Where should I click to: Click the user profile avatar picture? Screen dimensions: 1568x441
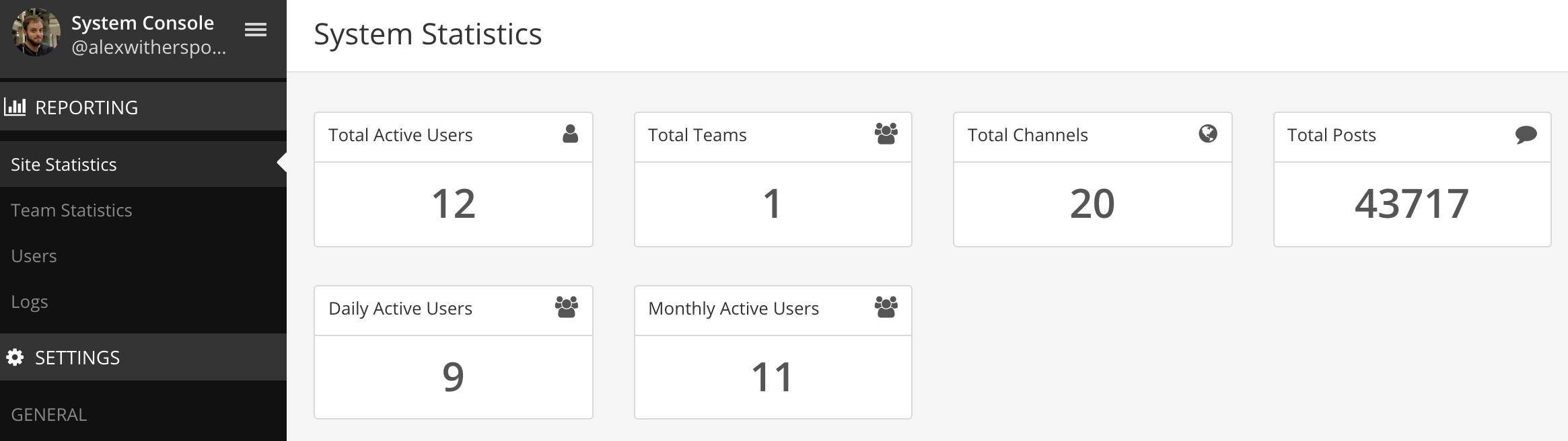coord(36,32)
